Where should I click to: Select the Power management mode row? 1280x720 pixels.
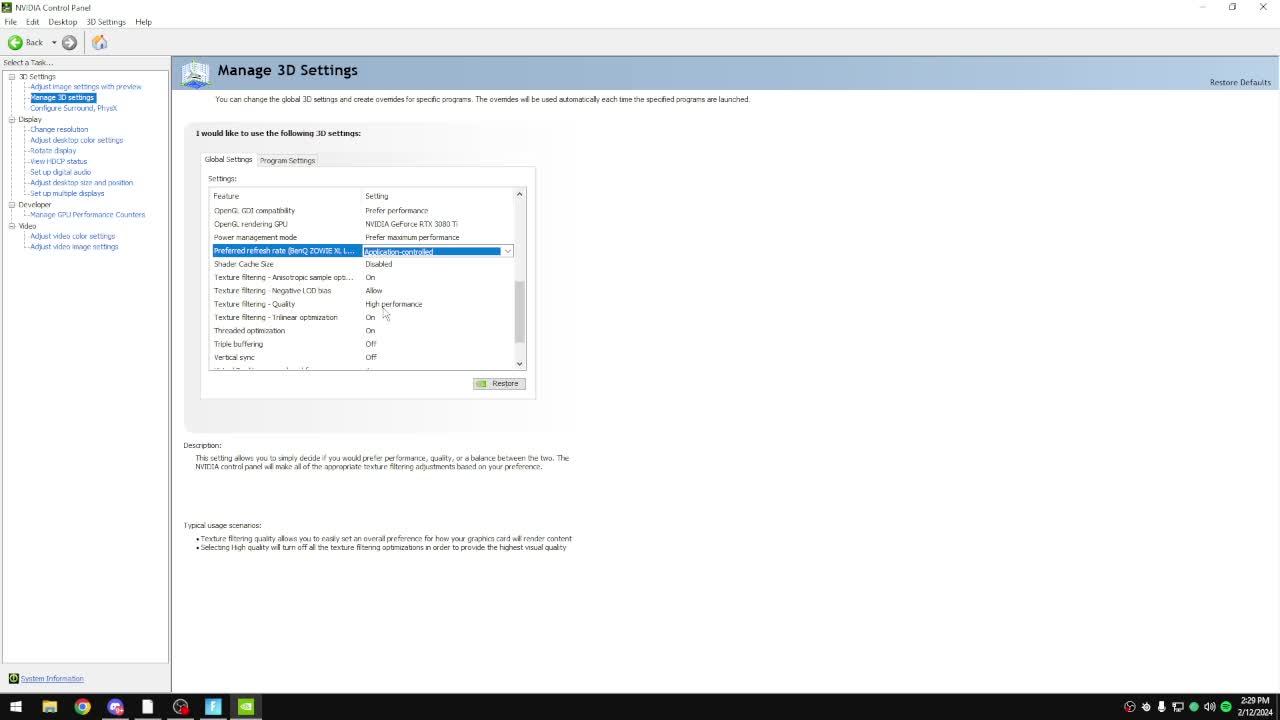(363, 237)
